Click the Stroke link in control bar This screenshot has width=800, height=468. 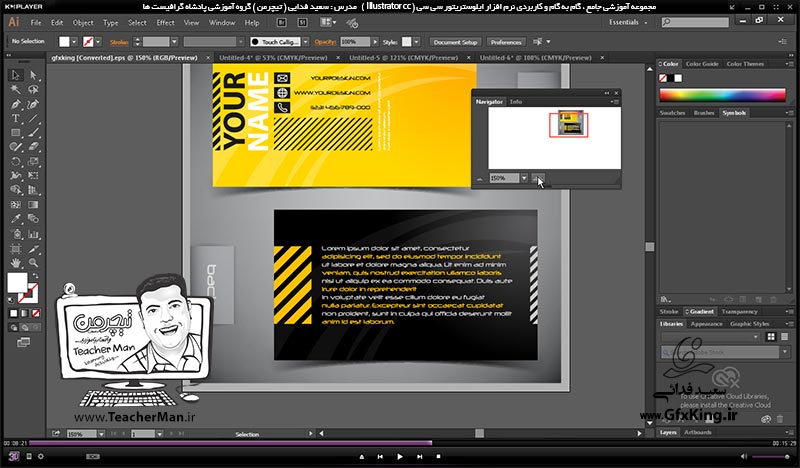[x=119, y=42]
